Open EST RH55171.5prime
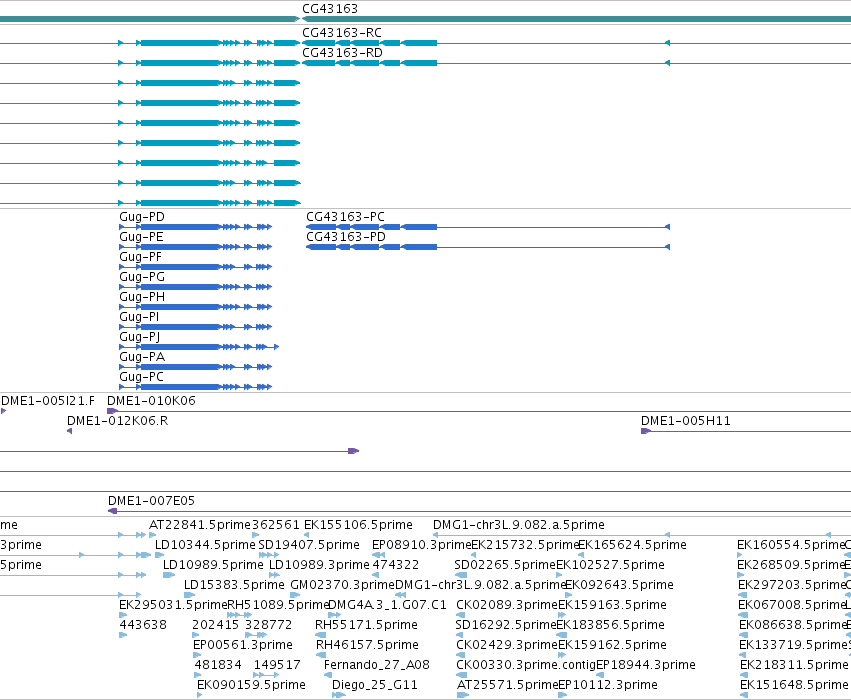This screenshot has width=851, height=700. [366, 625]
